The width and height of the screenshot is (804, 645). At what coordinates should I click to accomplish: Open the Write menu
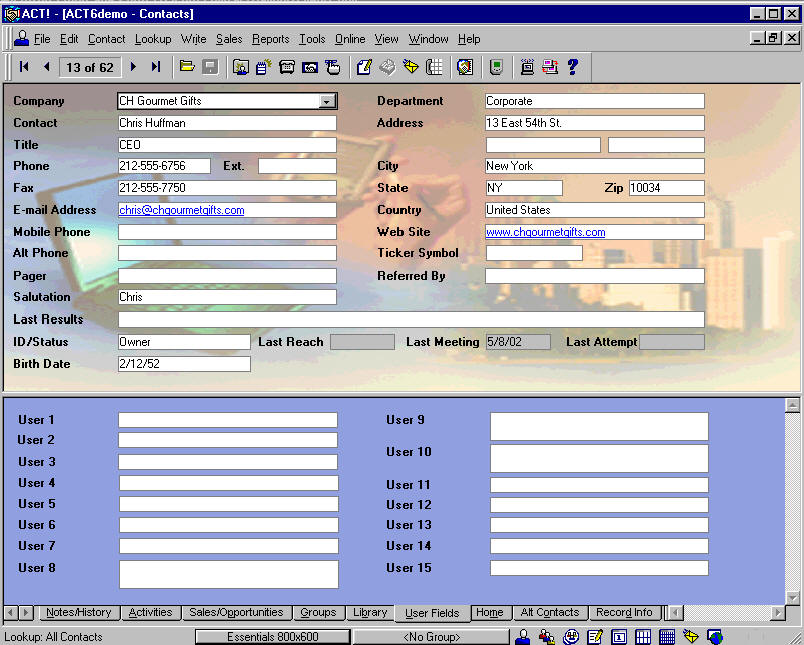coord(193,39)
